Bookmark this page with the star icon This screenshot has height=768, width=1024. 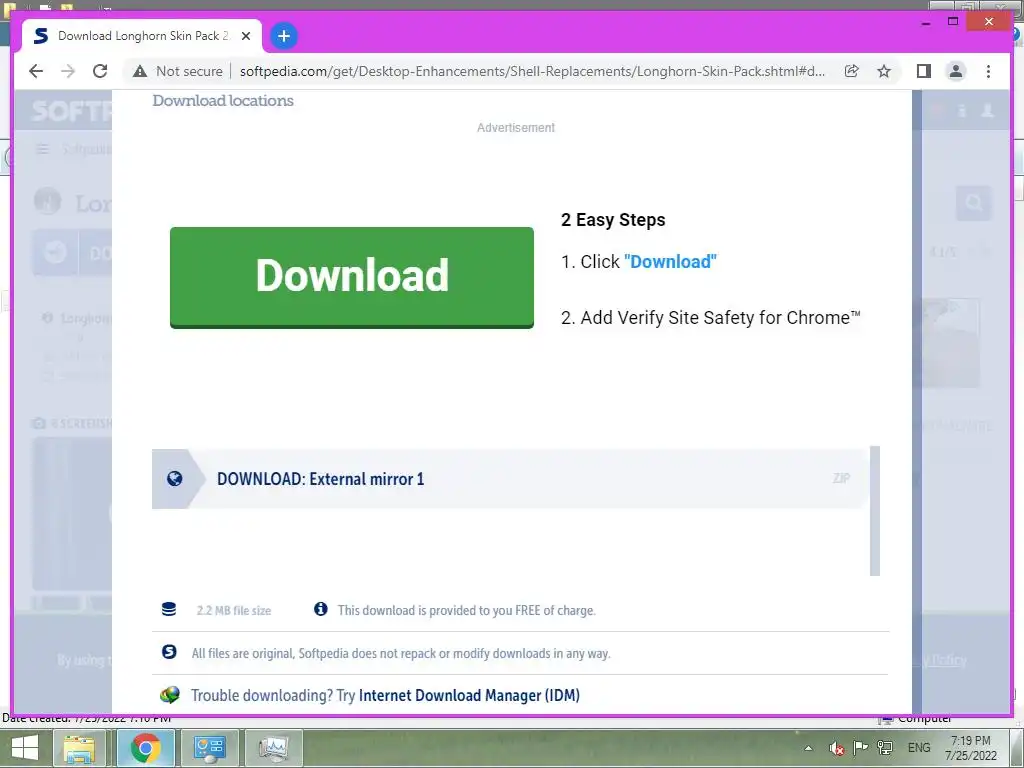884,71
